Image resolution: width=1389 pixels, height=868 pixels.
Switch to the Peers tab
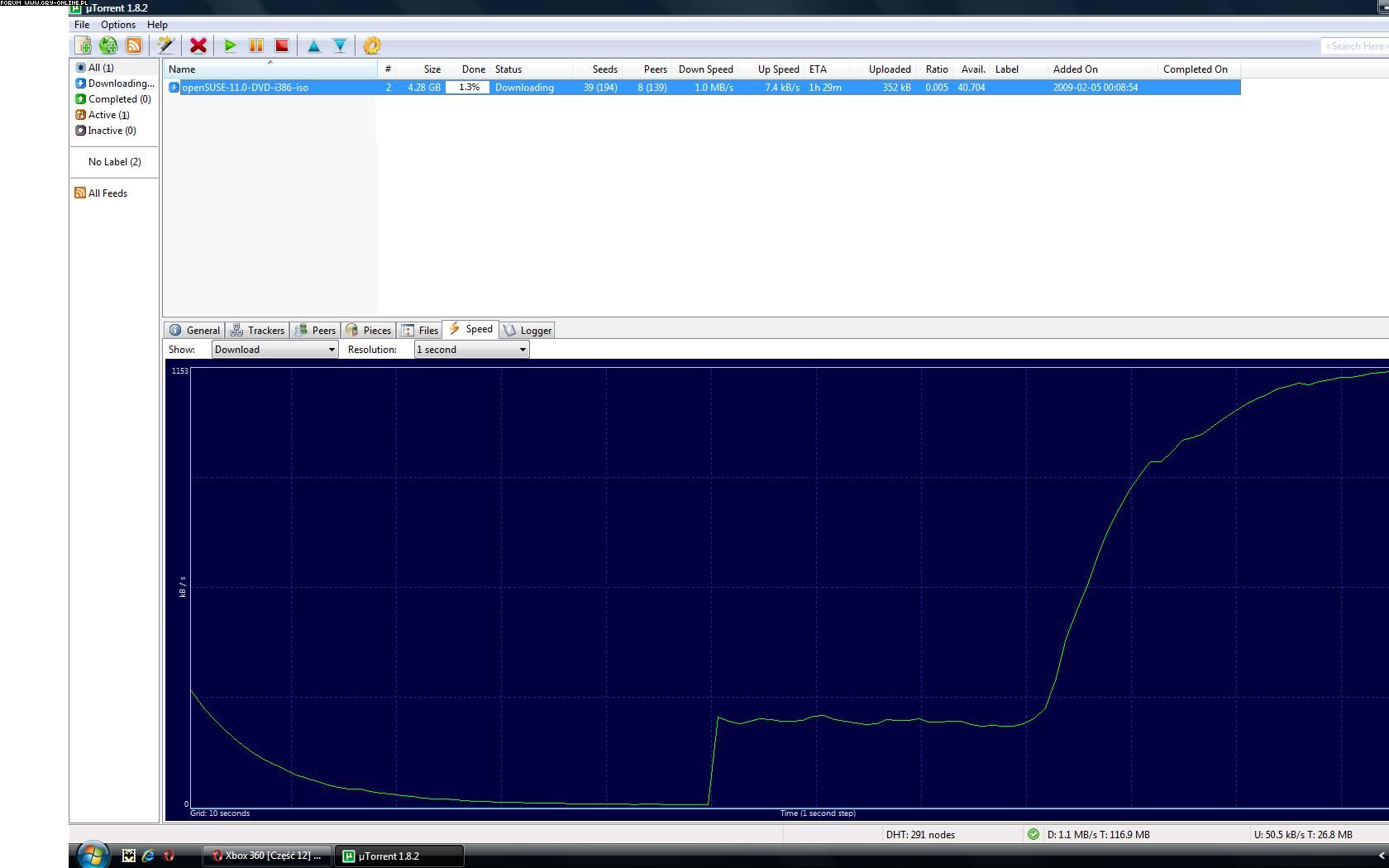click(316, 331)
